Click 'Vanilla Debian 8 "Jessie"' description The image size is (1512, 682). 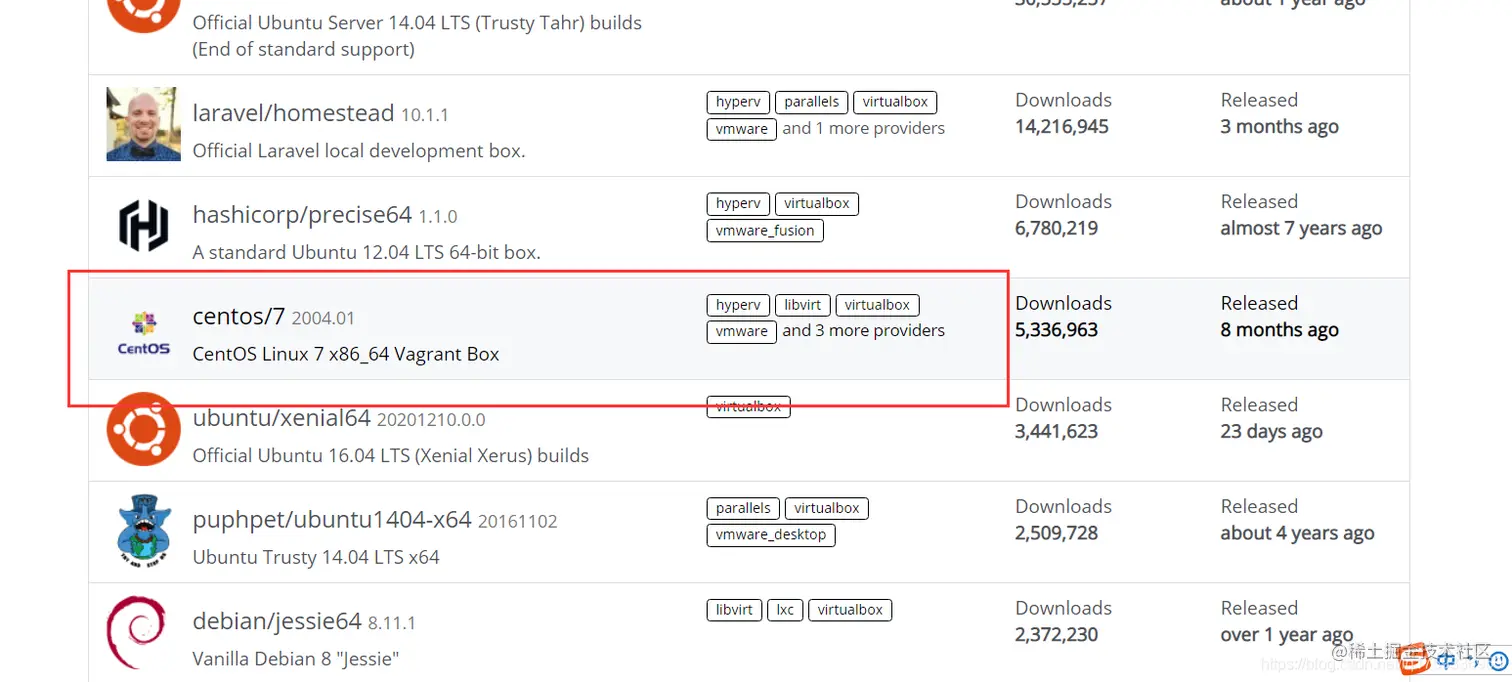[x=296, y=659]
